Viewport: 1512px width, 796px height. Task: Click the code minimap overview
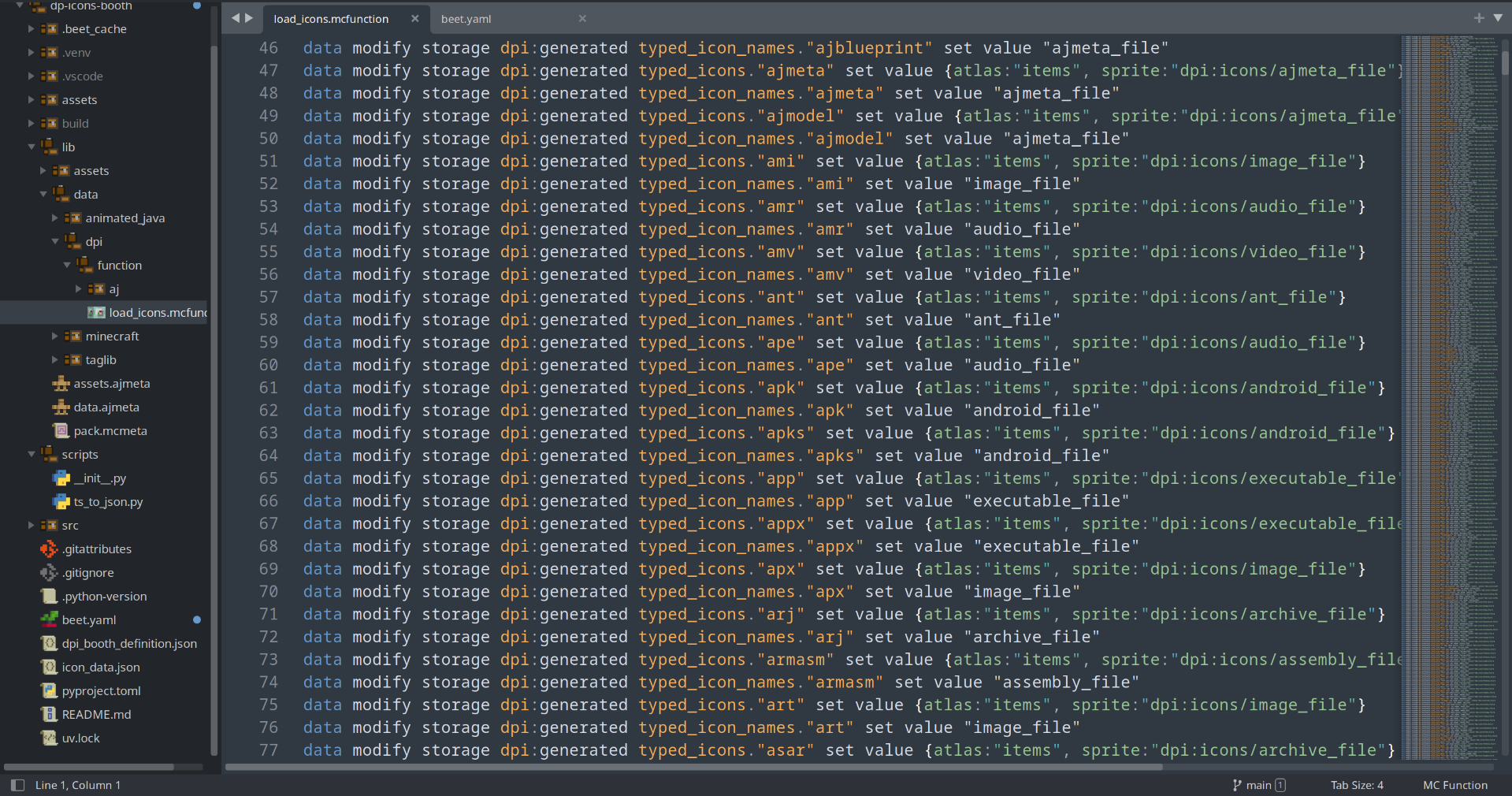[1450, 397]
